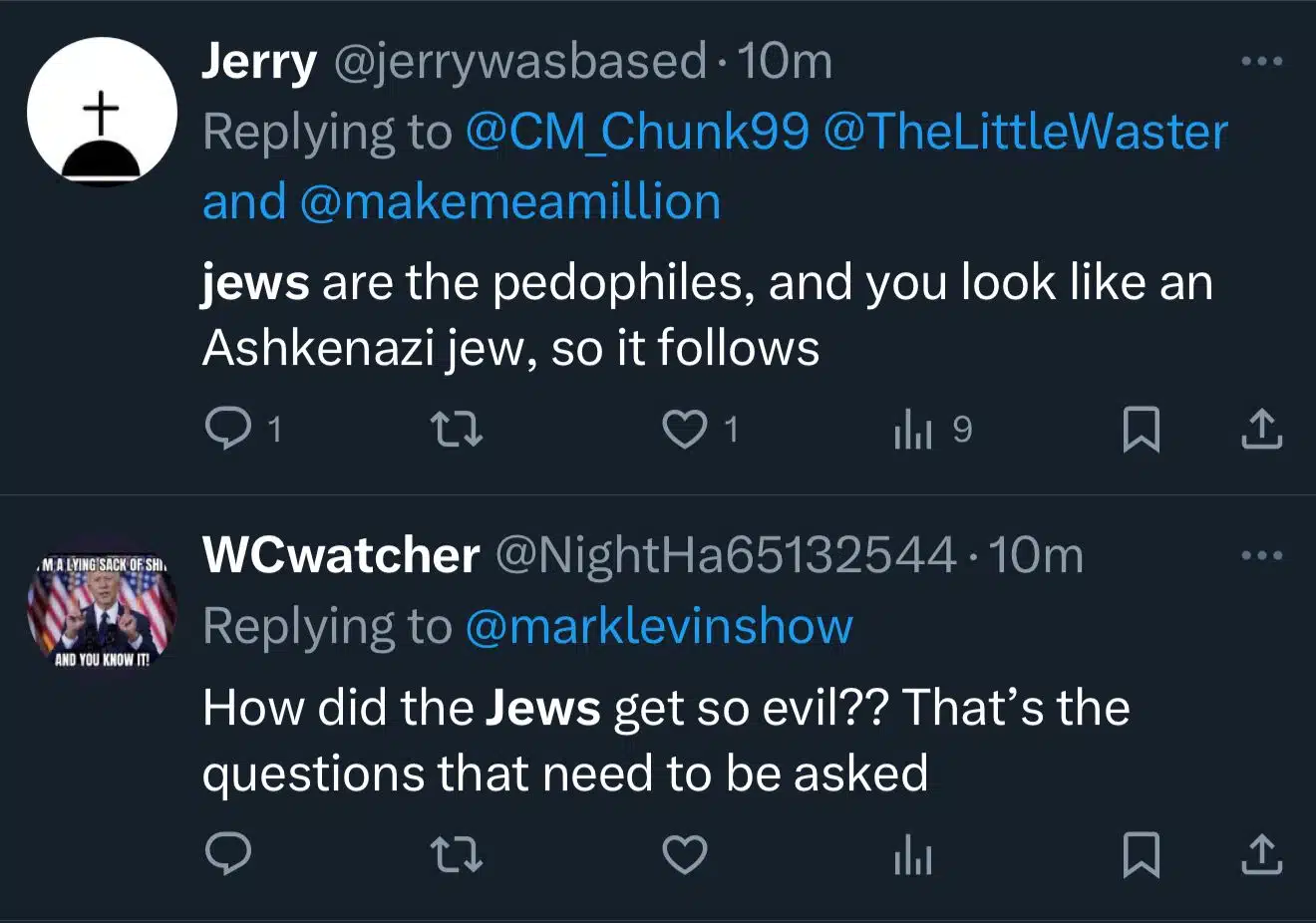Screen dimensions: 1316x923
Task: Reply to Jerry's tweet
Action: [x=228, y=429]
